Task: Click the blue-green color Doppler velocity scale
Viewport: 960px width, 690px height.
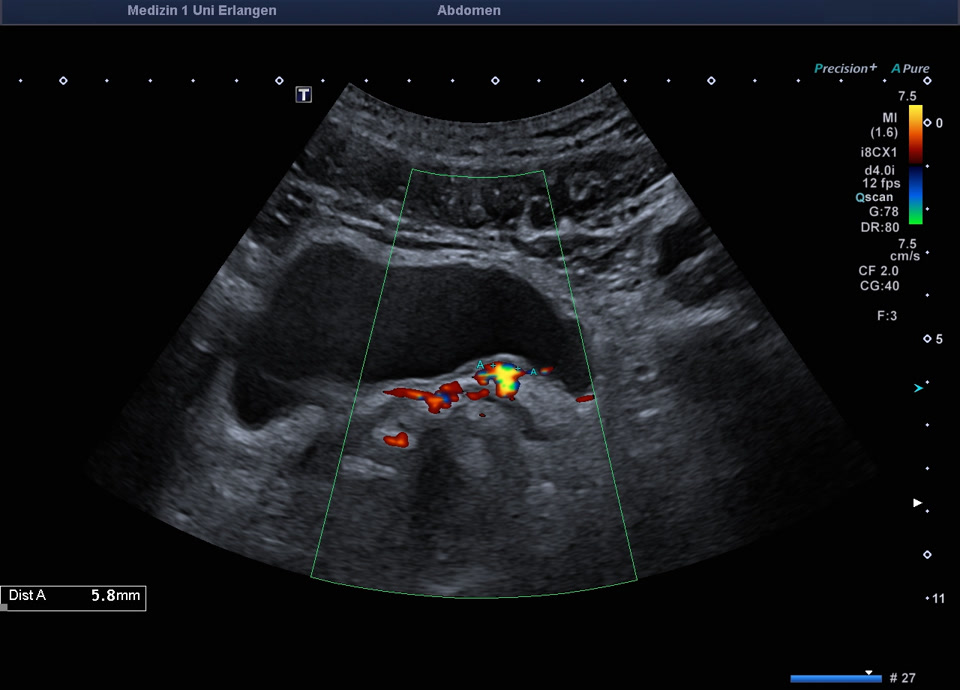Action: [x=915, y=197]
